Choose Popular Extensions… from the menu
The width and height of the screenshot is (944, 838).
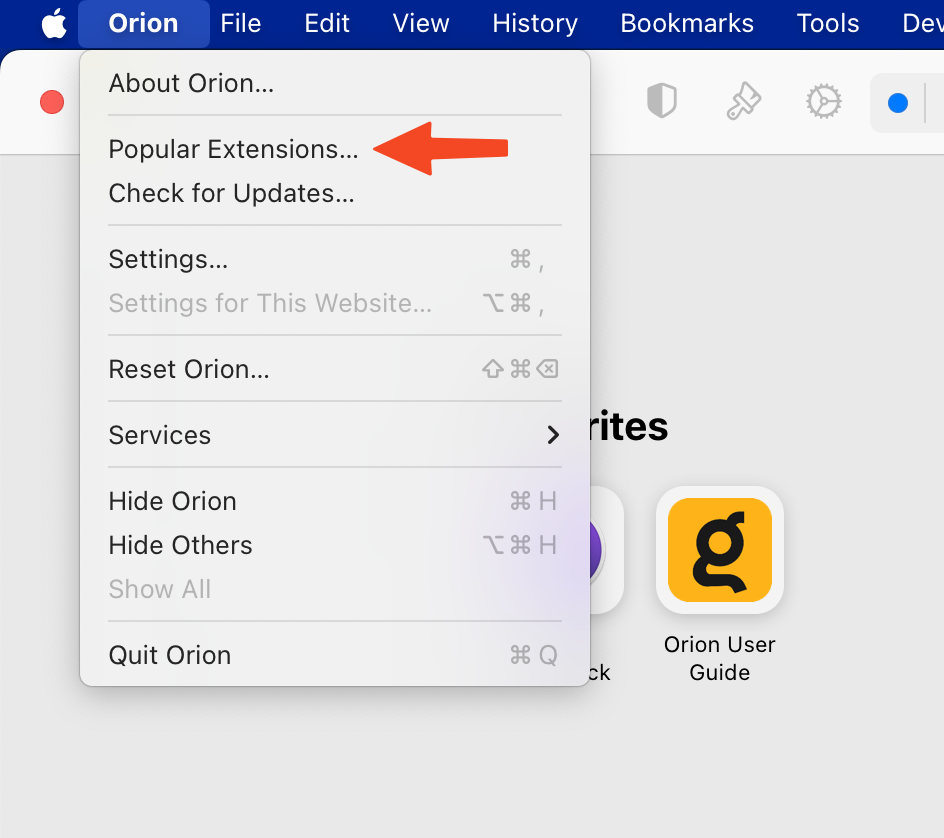pos(335,149)
